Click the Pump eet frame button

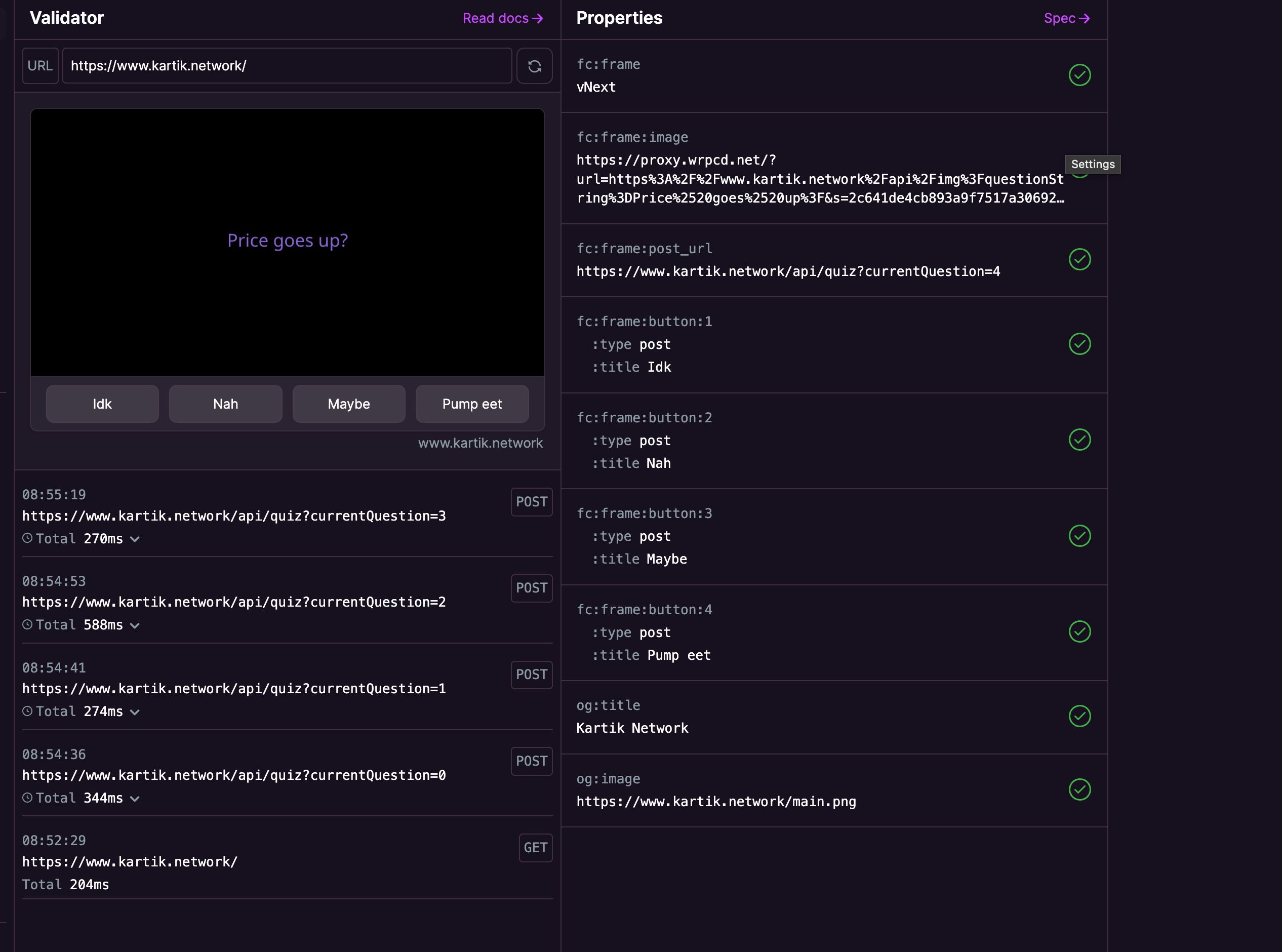[x=472, y=404]
